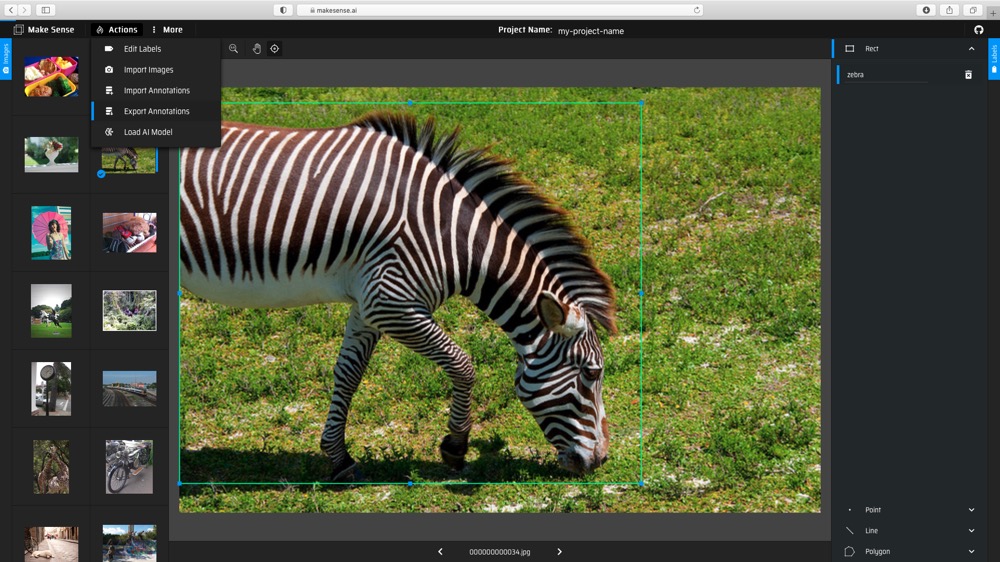Viewport: 1000px width, 562px height.
Task: Expand the Point tool section
Action: tap(970, 510)
